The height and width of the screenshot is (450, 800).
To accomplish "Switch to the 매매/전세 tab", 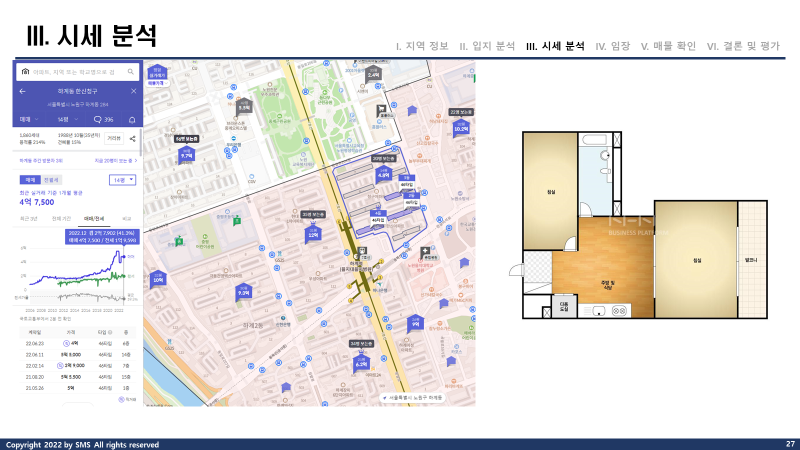I will pyautogui.click(x=94, y=219).
